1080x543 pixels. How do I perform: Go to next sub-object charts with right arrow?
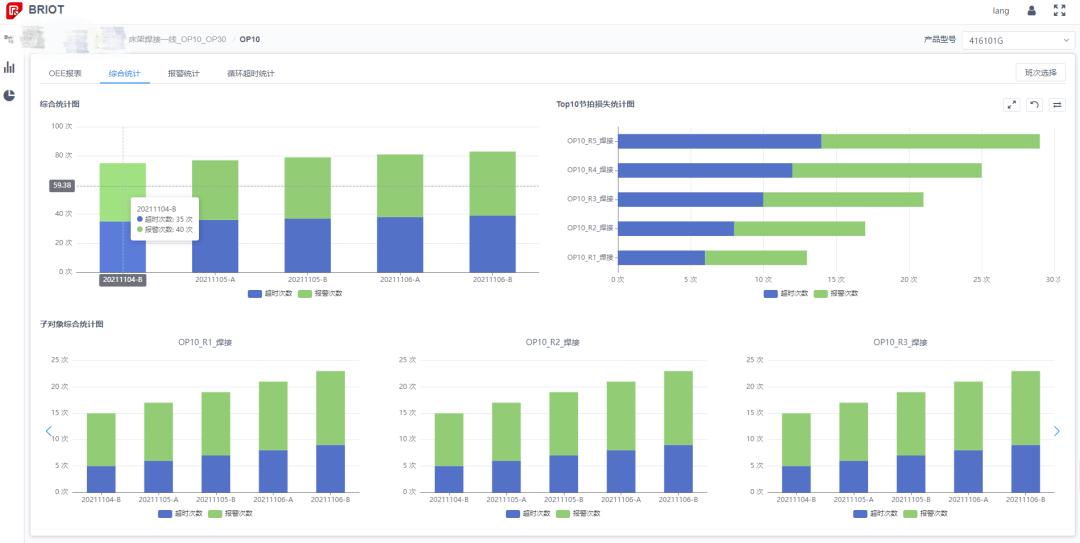[x=1057, y=431]
